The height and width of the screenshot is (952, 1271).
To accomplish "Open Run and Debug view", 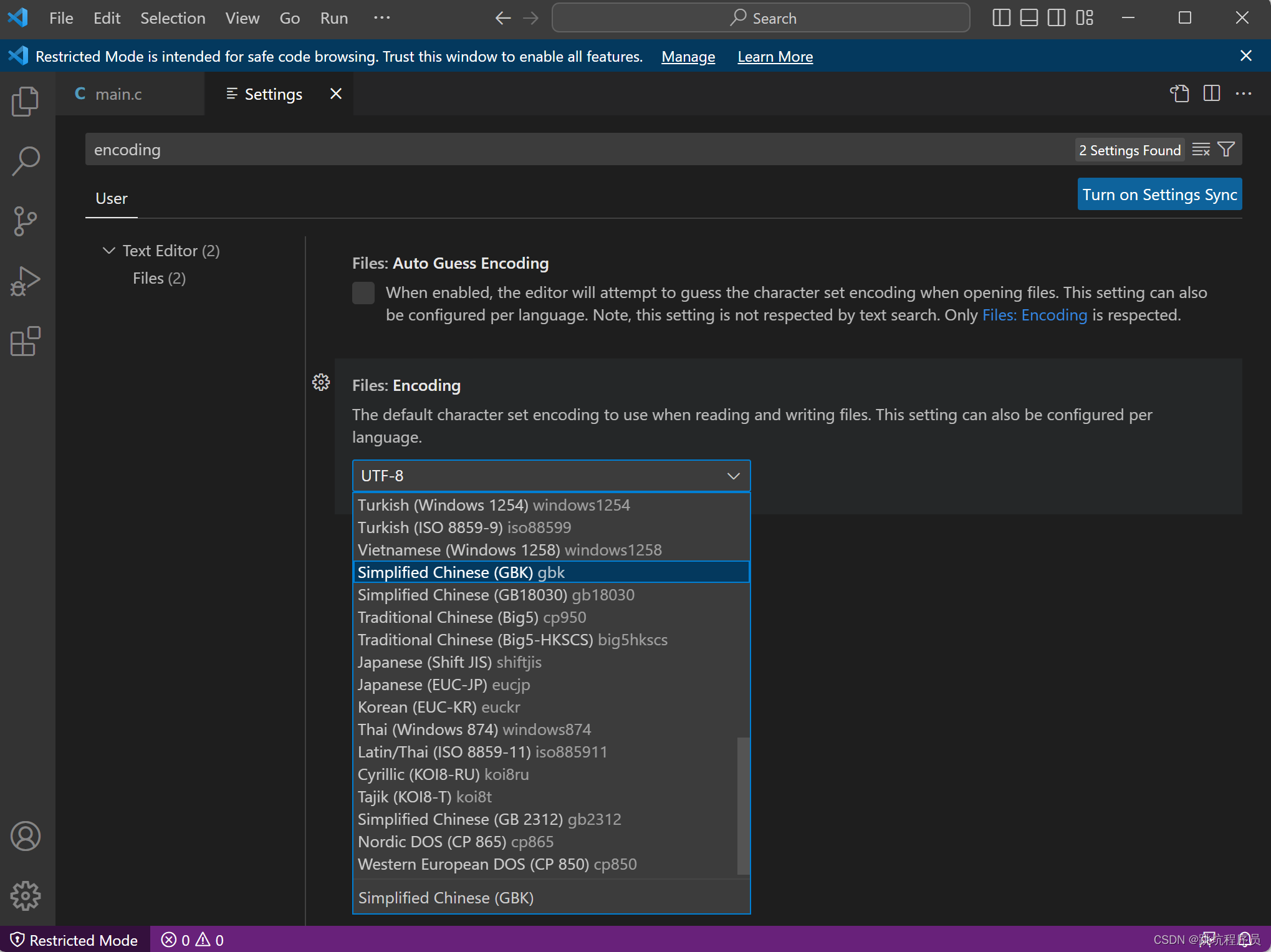I will coord(26,281).
